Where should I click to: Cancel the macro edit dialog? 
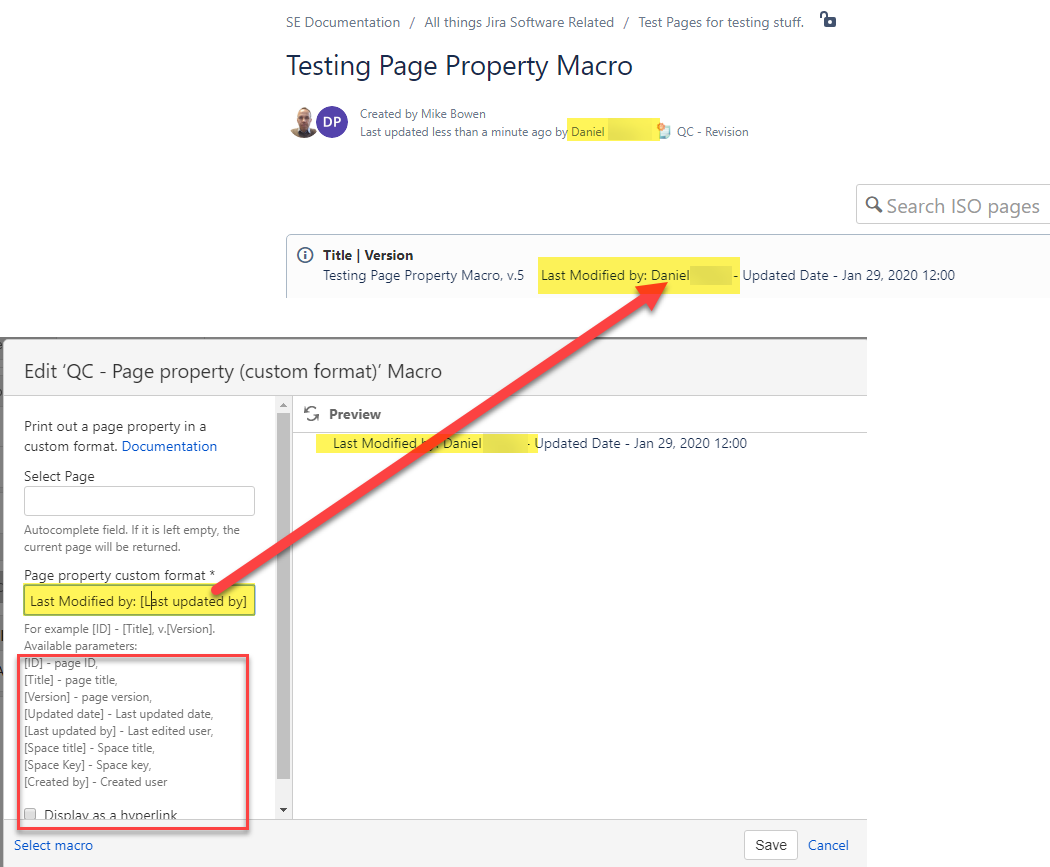tap(828, 845)
